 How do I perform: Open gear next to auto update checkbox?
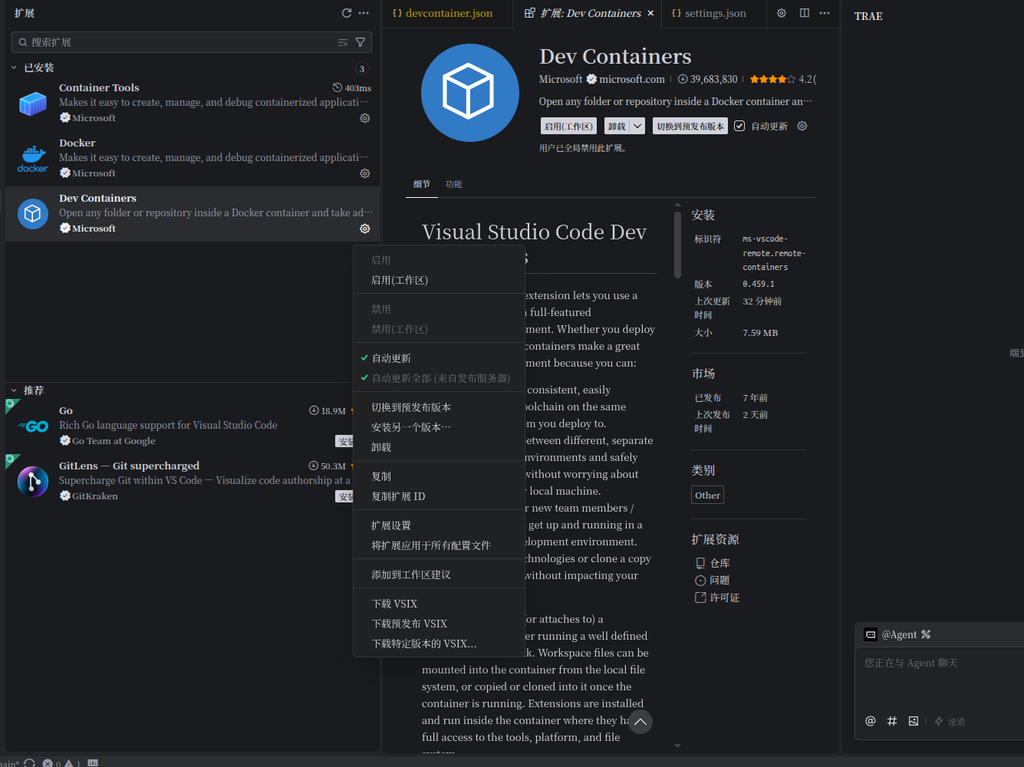coord(802,126)
